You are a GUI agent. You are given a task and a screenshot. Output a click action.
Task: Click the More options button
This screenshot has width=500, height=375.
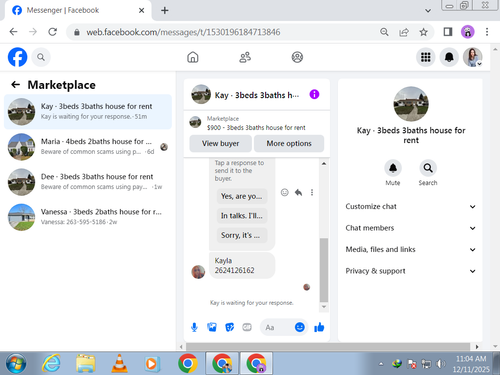tap(289, 143)
